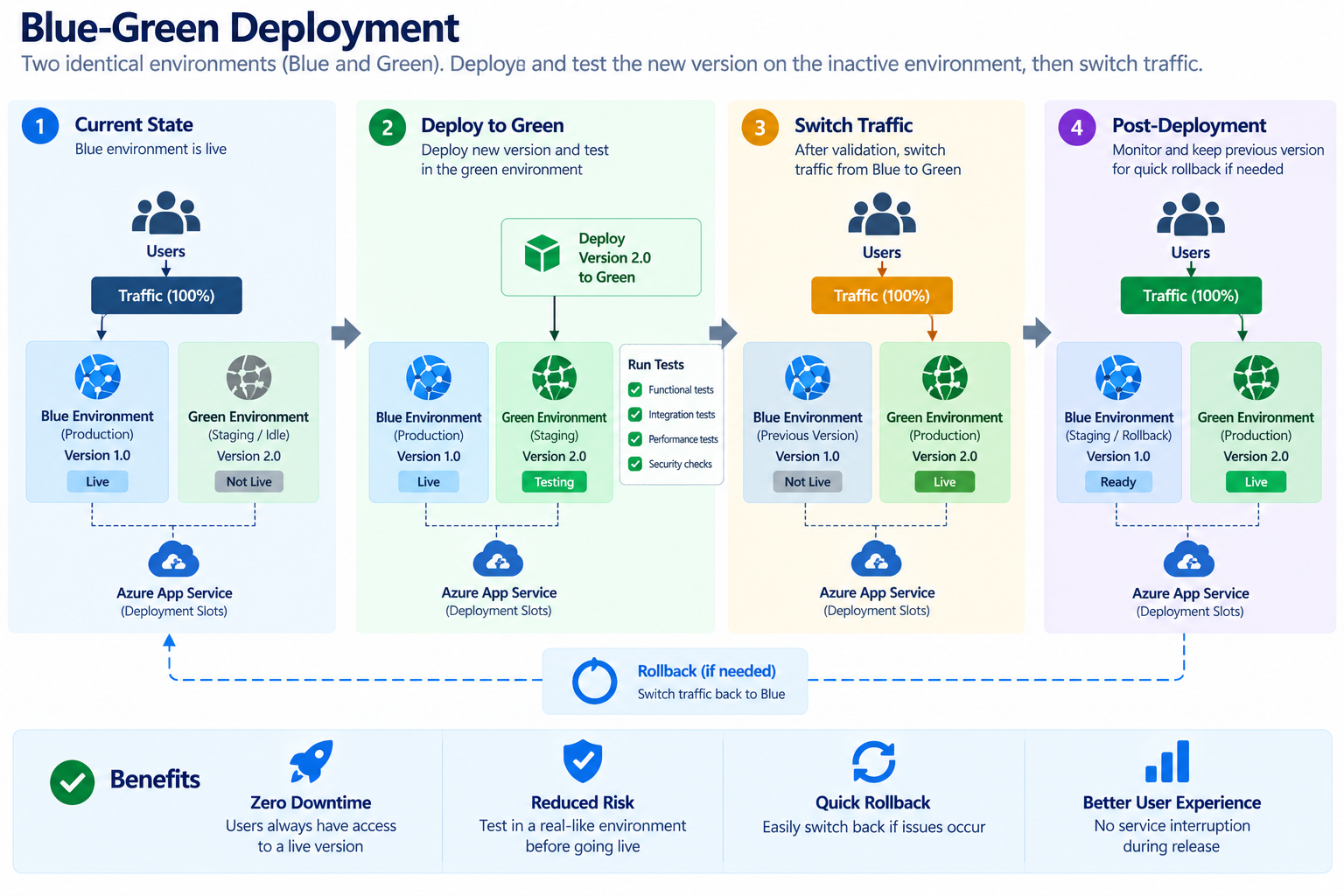
Task: Click the Rollback (if needed) label
Action: coord(707,671)
